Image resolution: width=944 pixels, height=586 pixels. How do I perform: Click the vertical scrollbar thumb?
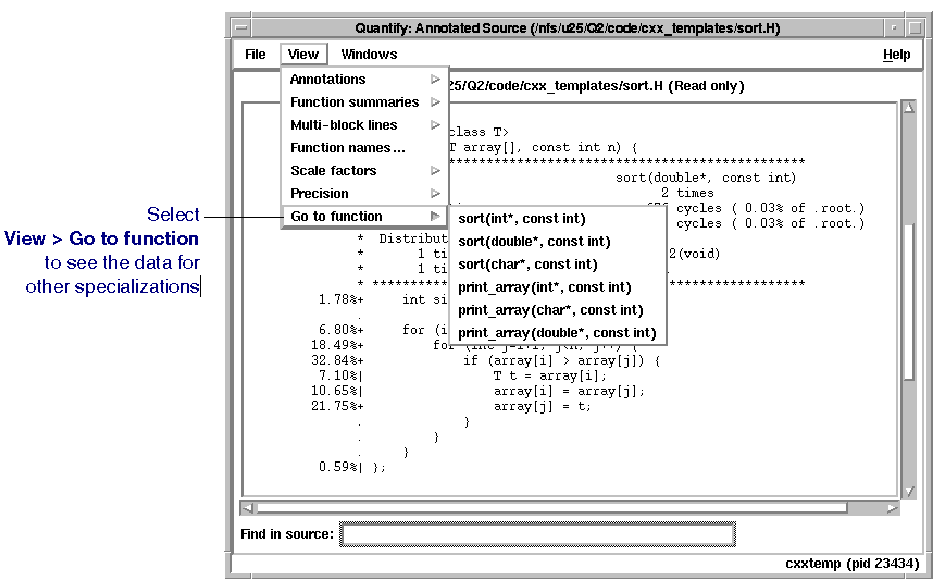(x=909, y=301)
